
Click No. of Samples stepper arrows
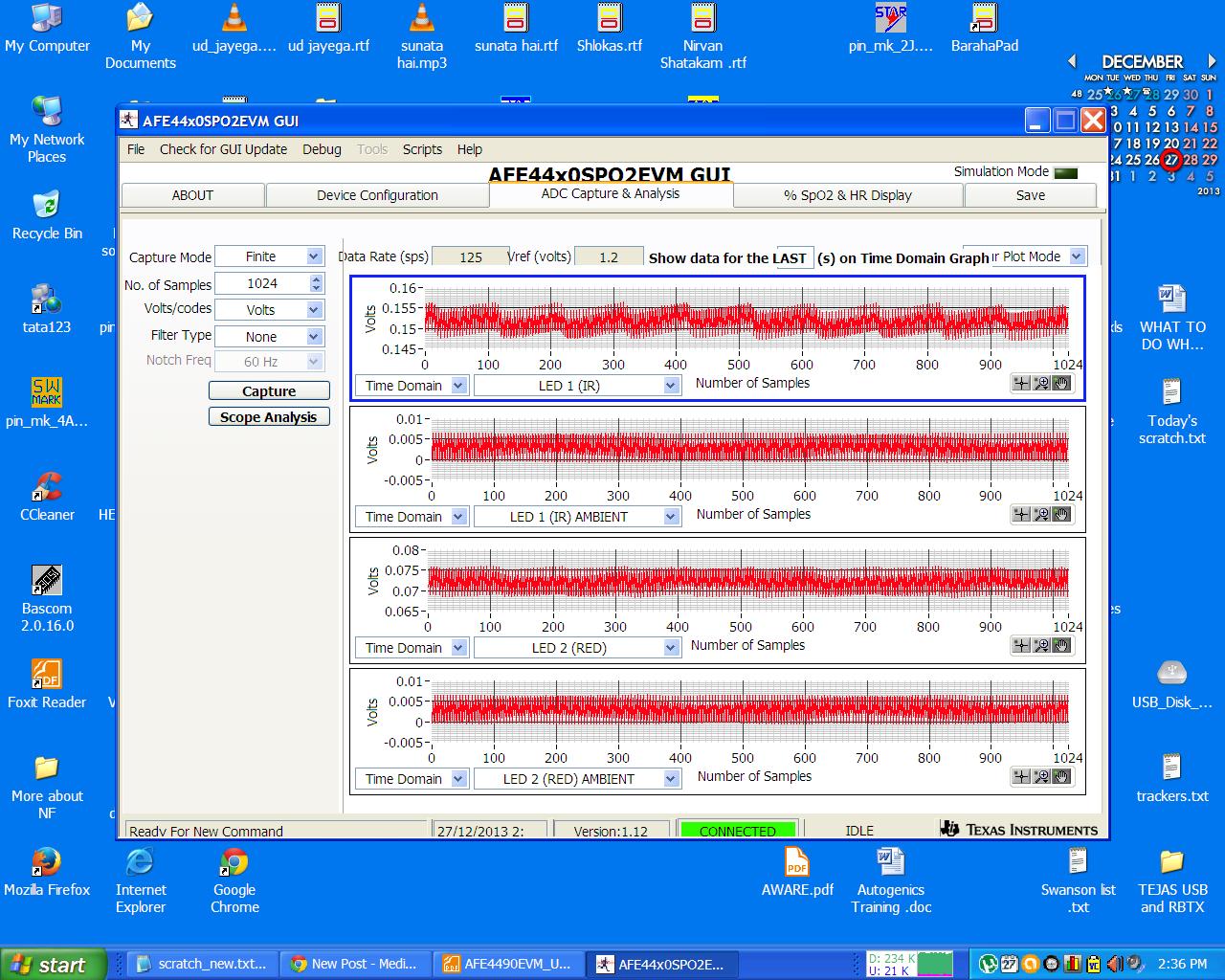tap(316, 283)
